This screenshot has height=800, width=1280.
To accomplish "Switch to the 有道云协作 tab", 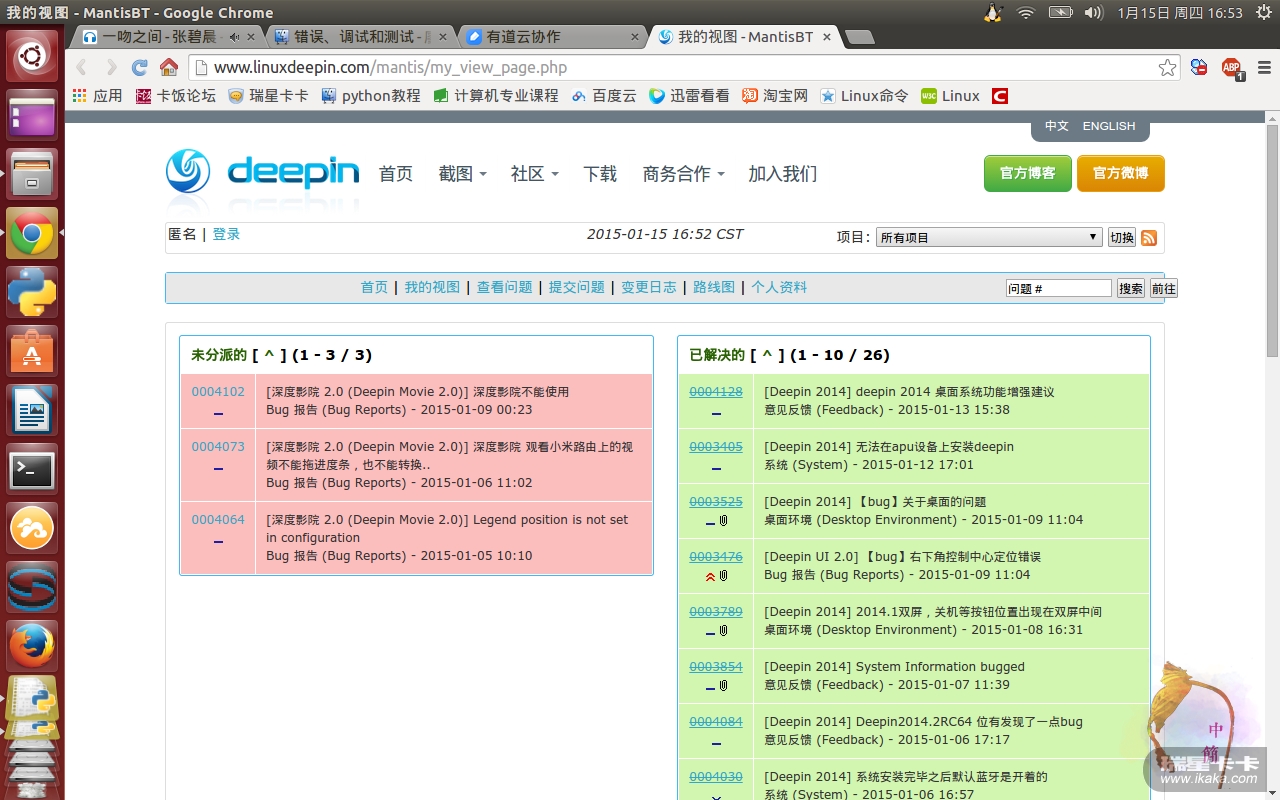I will [554, 37].
